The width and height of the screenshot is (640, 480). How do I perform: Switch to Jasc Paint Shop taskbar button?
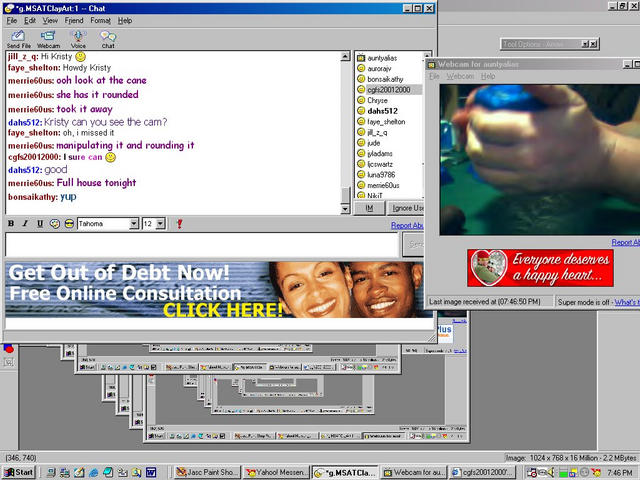207,472
